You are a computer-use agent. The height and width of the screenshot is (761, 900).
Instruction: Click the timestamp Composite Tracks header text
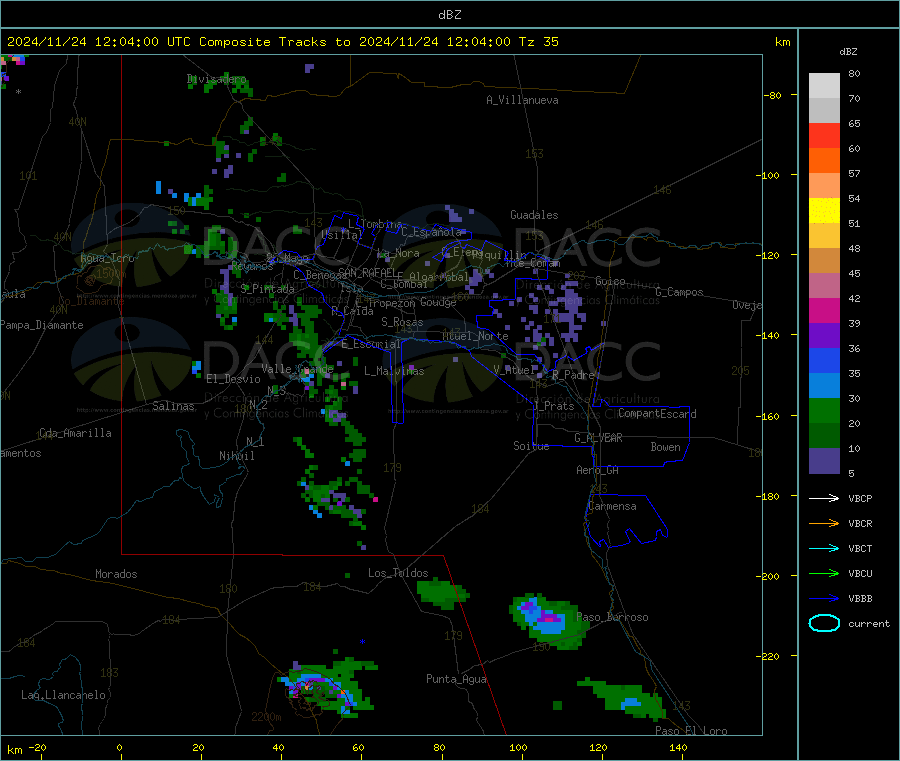282,41
